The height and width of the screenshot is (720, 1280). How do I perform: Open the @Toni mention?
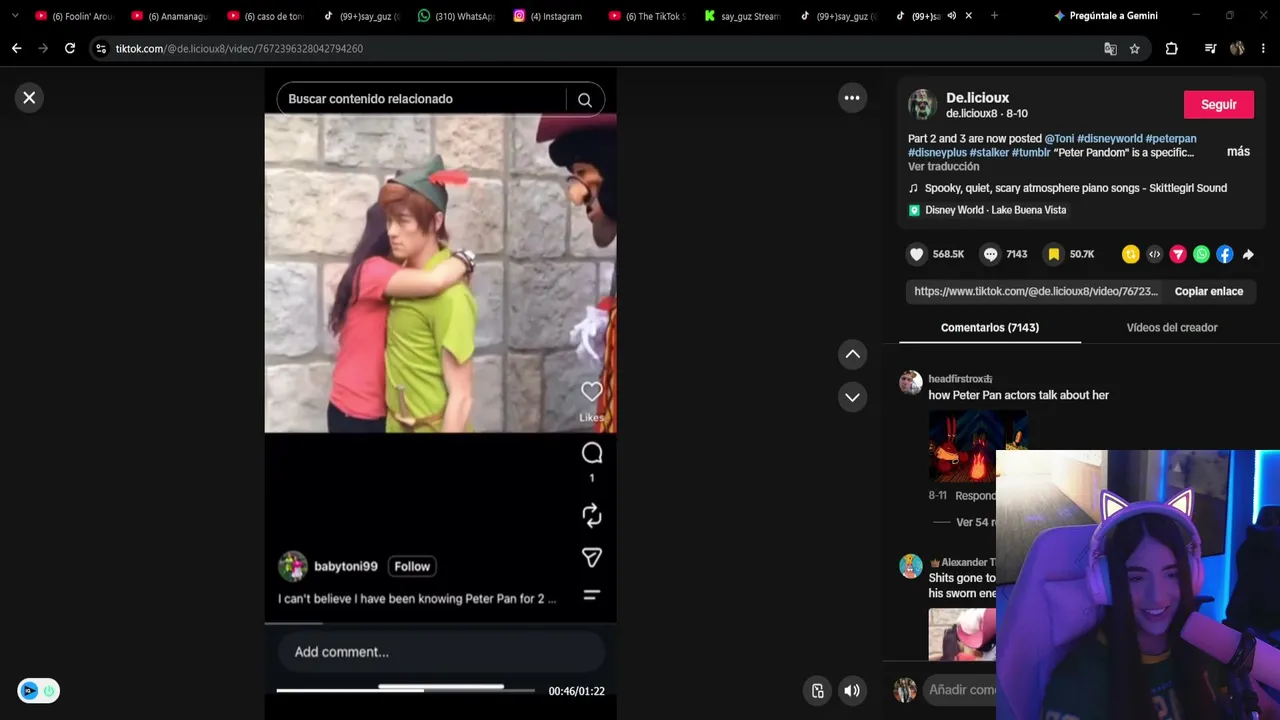1059,139
